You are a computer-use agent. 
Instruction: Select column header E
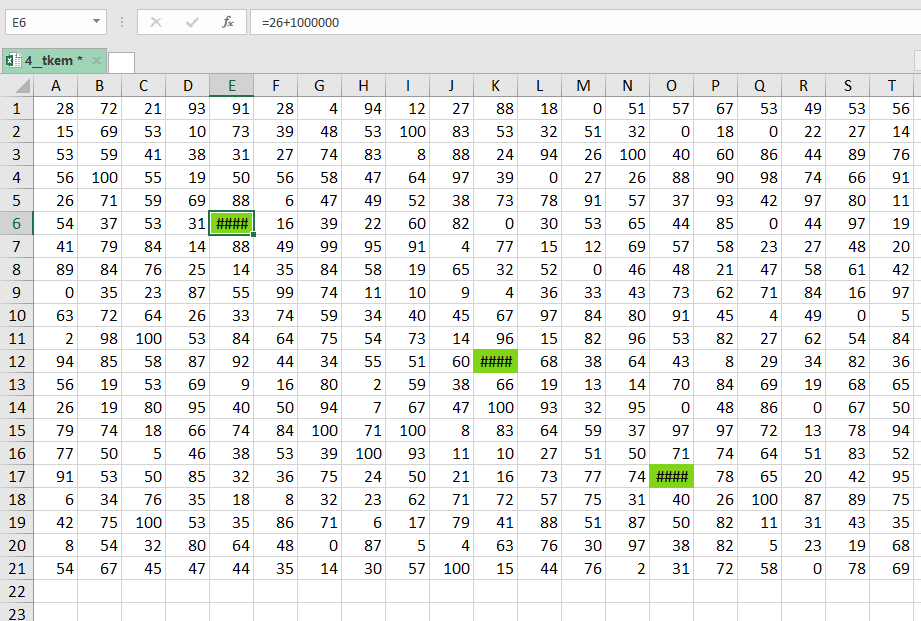point(231,86)
